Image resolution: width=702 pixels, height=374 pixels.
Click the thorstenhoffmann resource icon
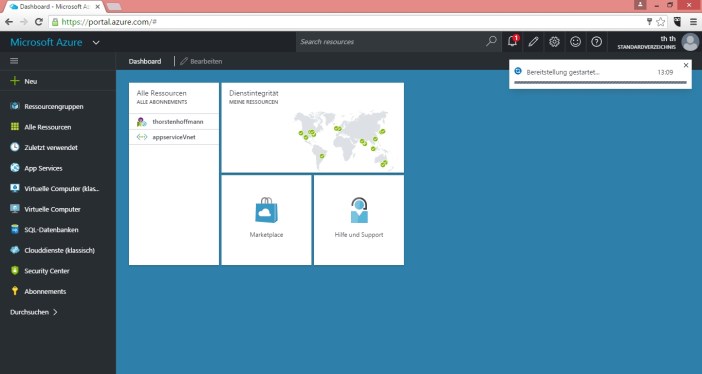tap(141, 121)
